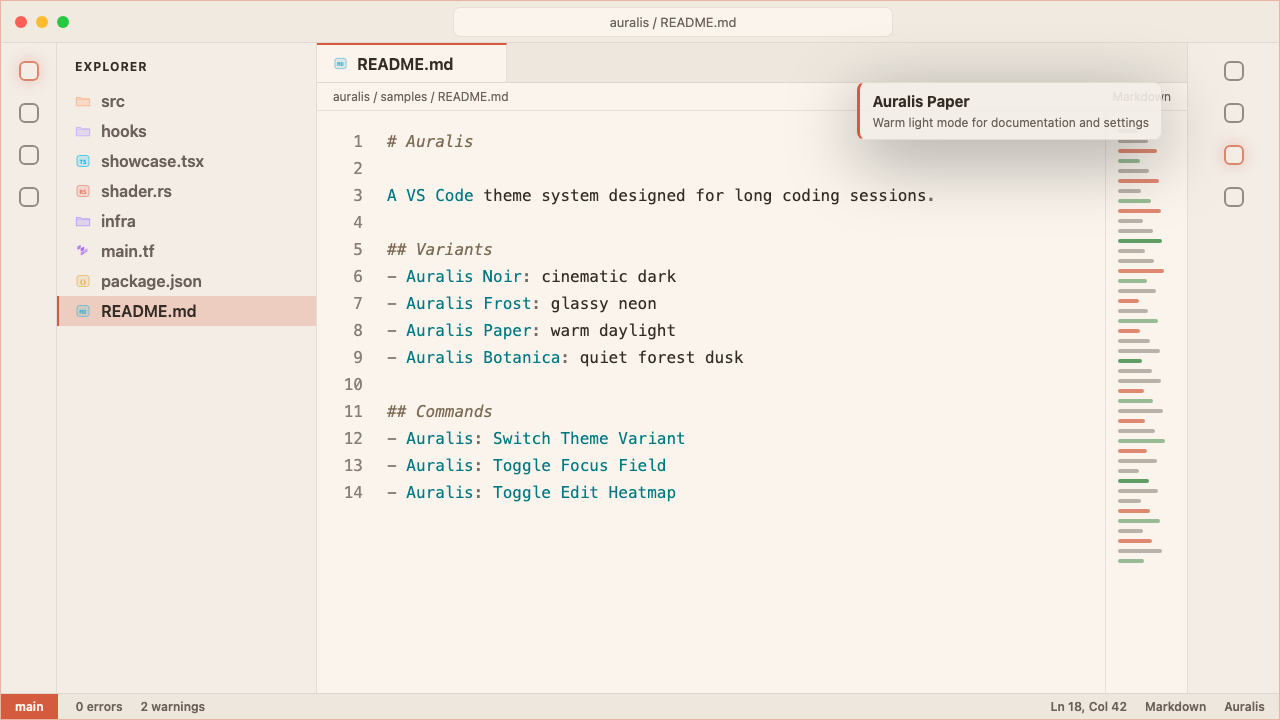
Task: Click the markdown icon in README.md tab
Action: coord(341,64)
